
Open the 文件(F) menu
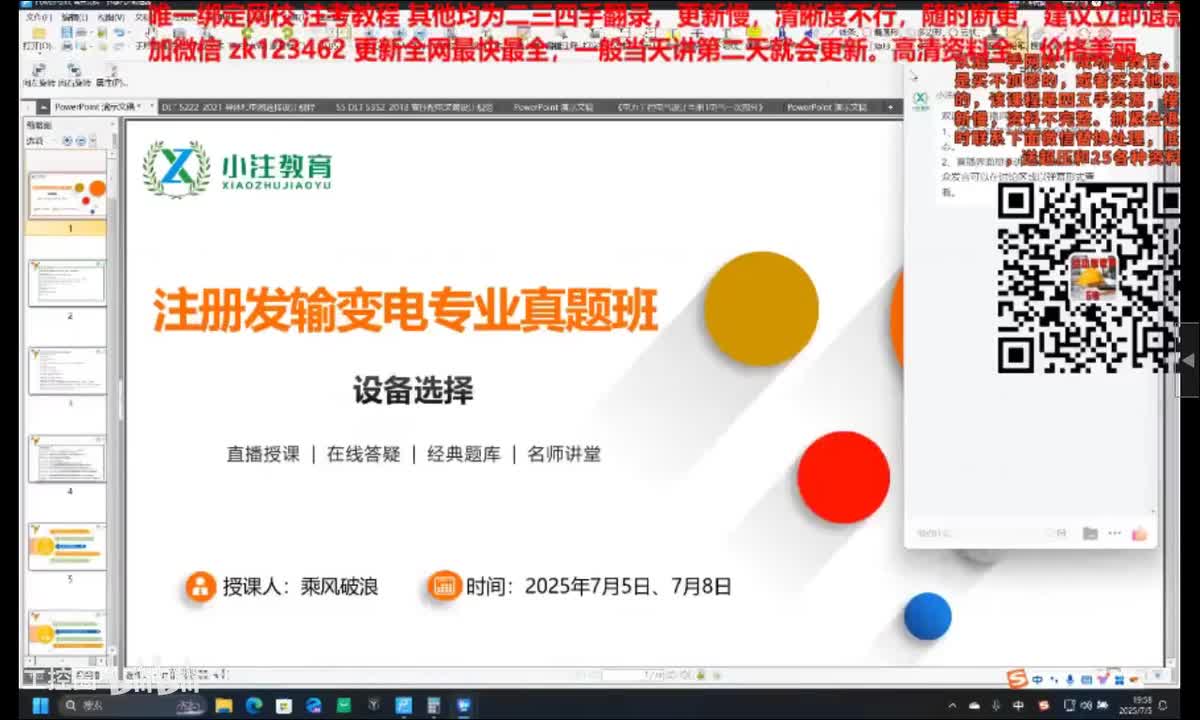(x=37, y=18)
